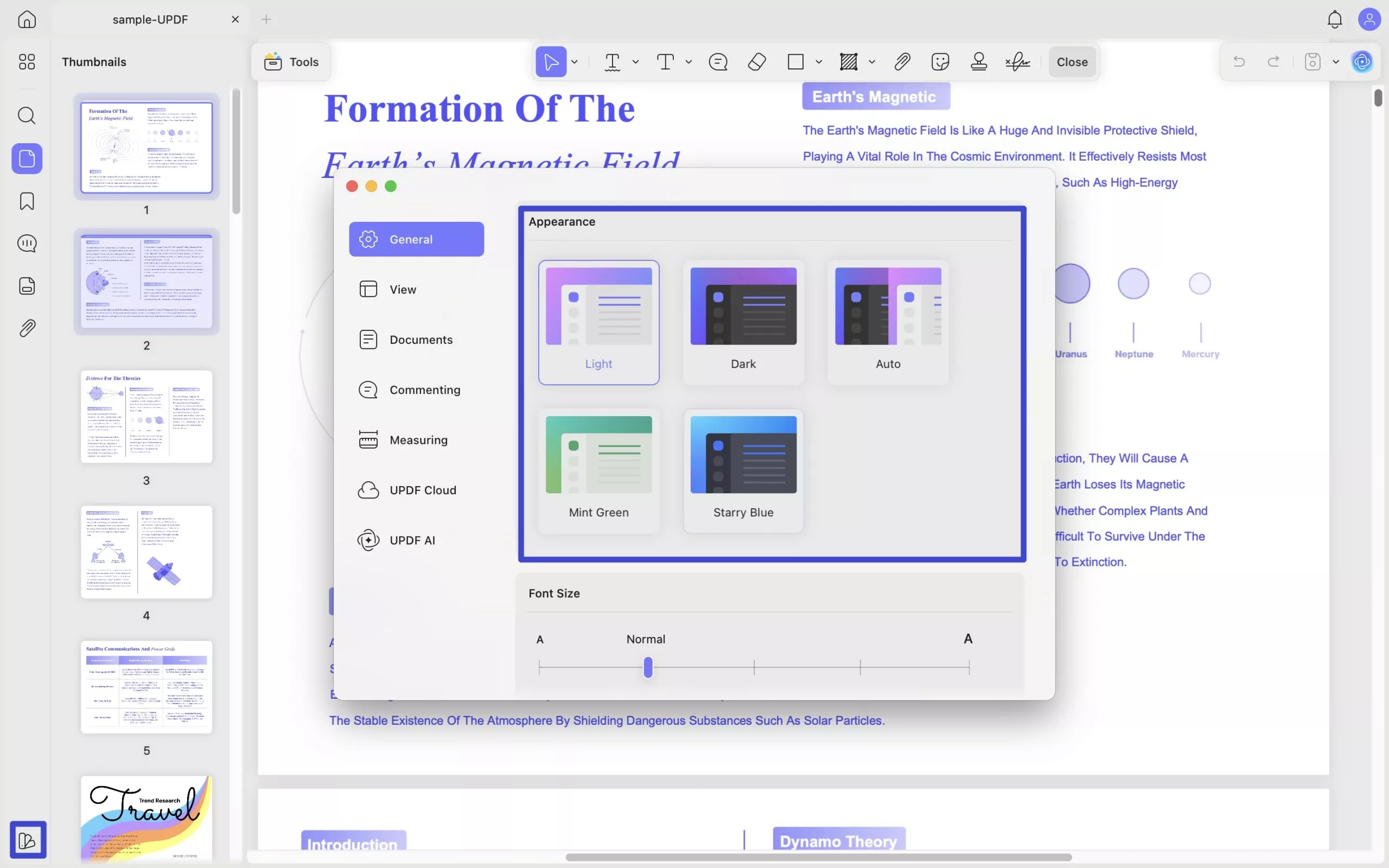Select the General settings tab

click(x=416, y=239)
